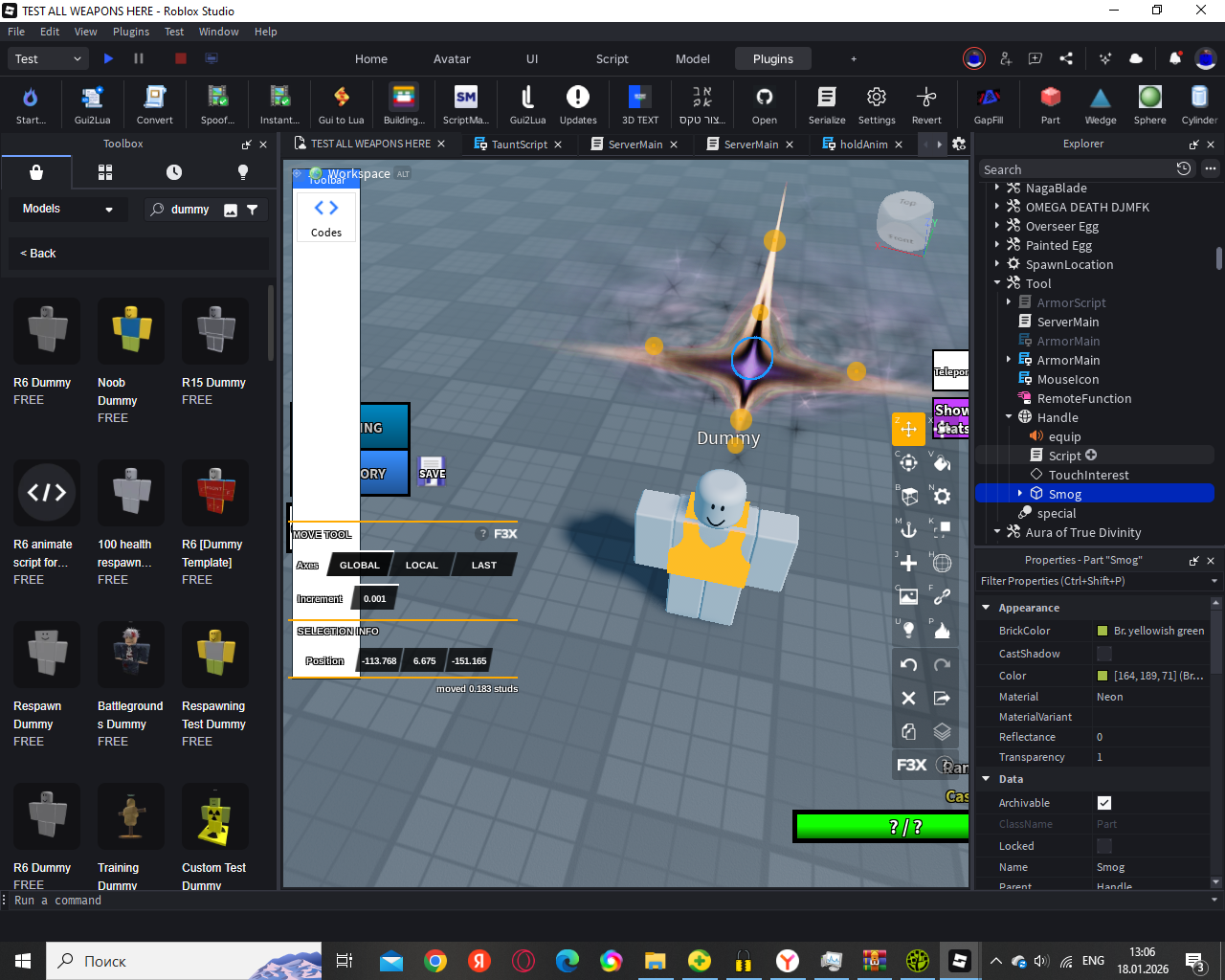This screenshot has height=980, width=1225.
Task: Expand the Smog part in Explorer
Action: [x=1020, y=494]
